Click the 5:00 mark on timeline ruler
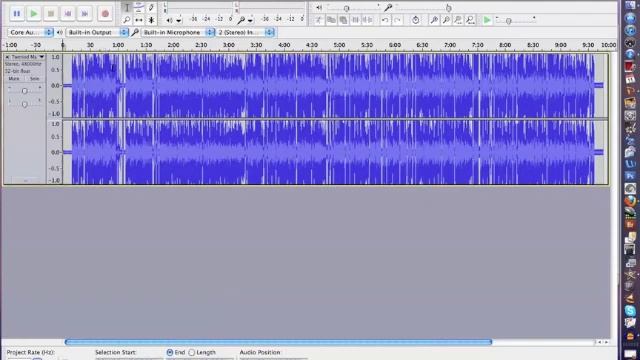 pos(339,45)
